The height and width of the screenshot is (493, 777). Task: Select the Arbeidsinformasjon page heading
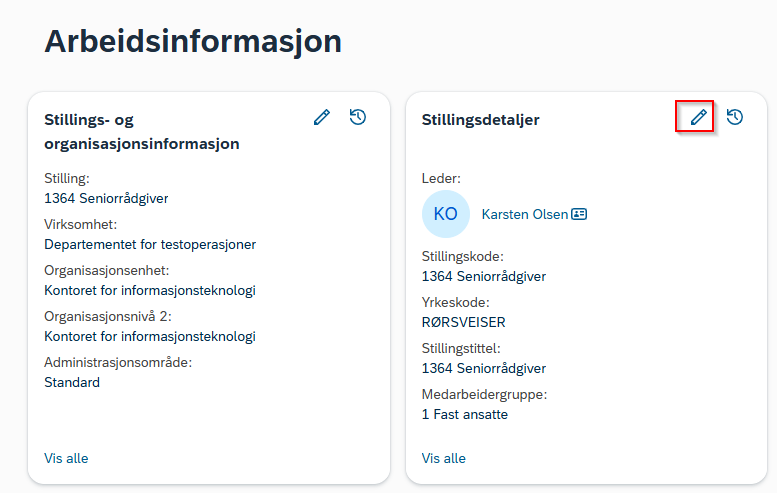coord(193,41)
